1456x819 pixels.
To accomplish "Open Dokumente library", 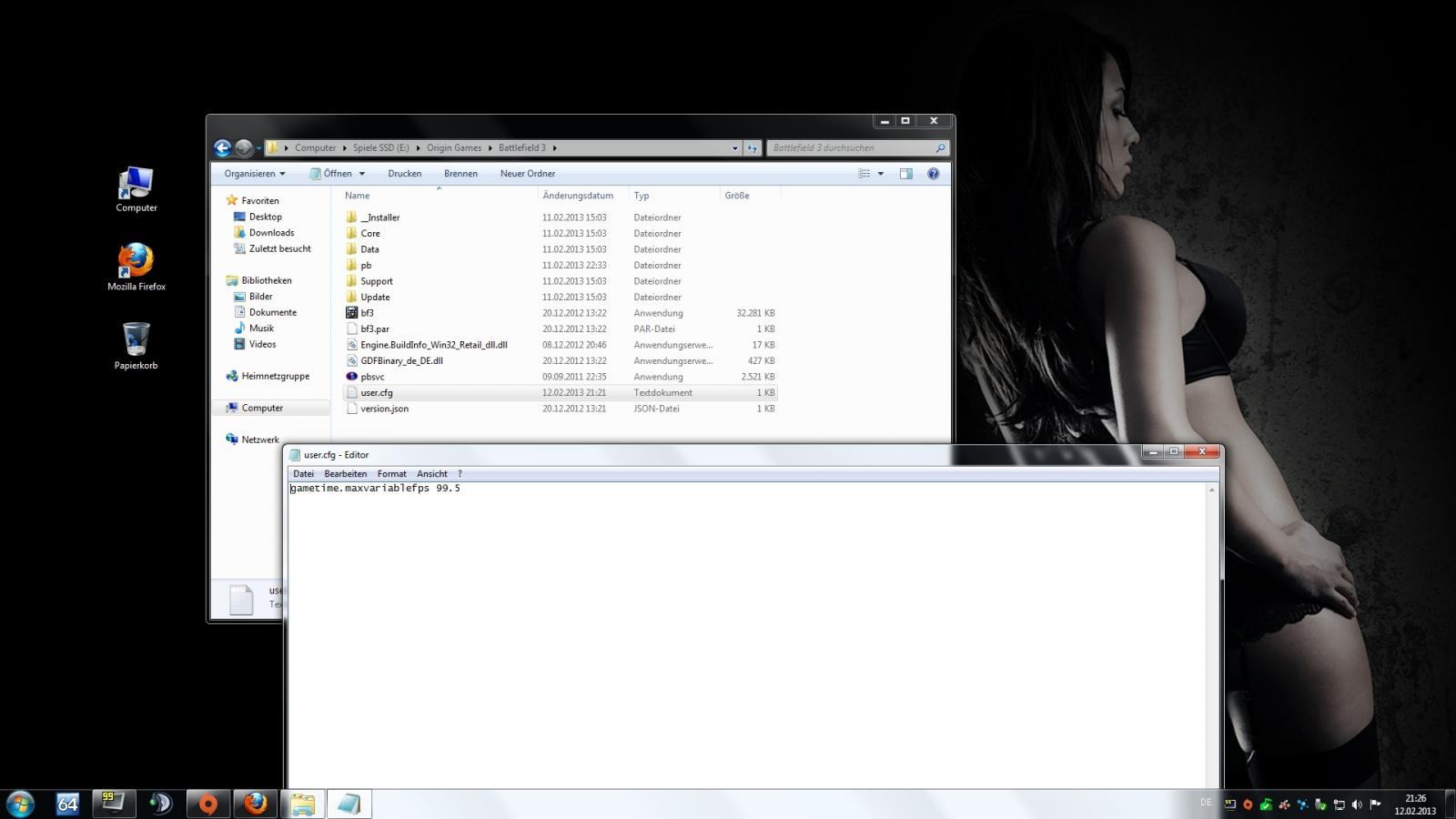I will coord(272,312).
